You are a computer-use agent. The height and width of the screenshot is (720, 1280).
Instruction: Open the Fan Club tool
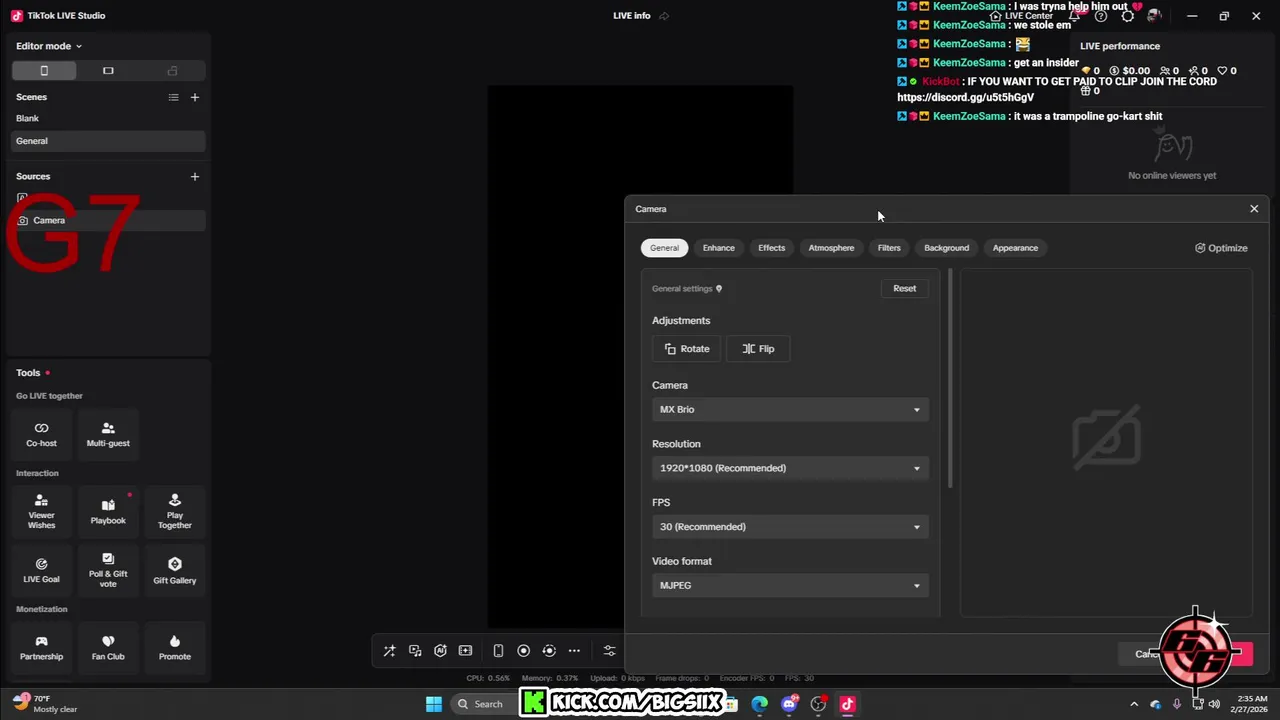[108, 648]
